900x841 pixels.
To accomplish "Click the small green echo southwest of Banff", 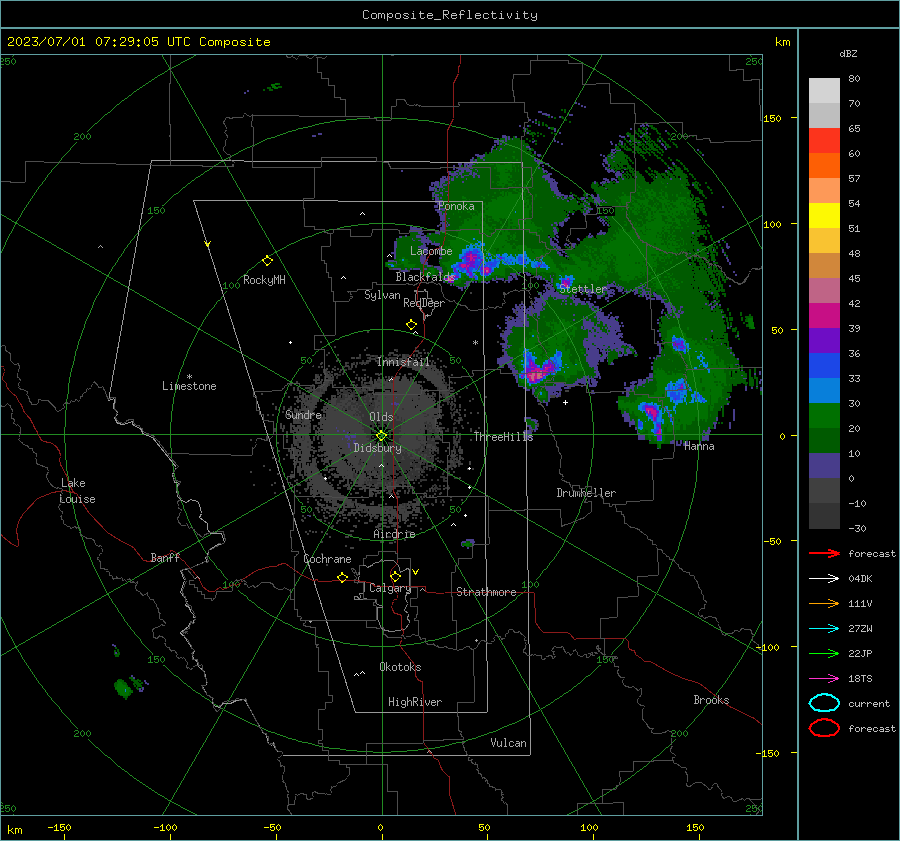I will (x=123, y=687).
